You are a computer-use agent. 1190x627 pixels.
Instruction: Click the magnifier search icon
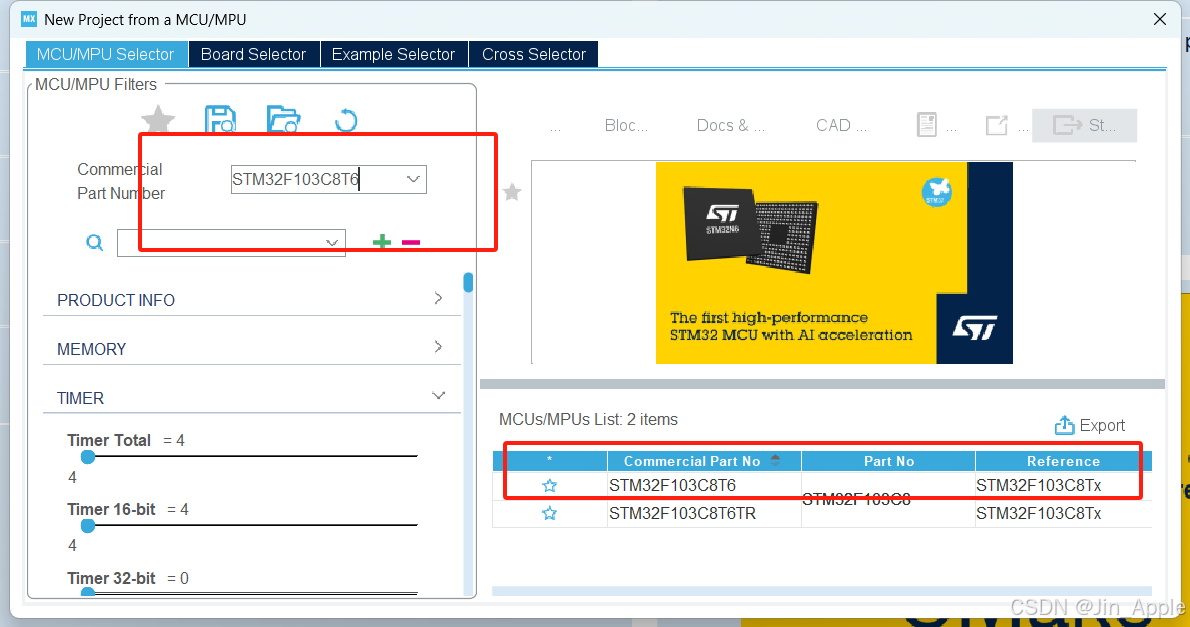[x=95, y=243]
